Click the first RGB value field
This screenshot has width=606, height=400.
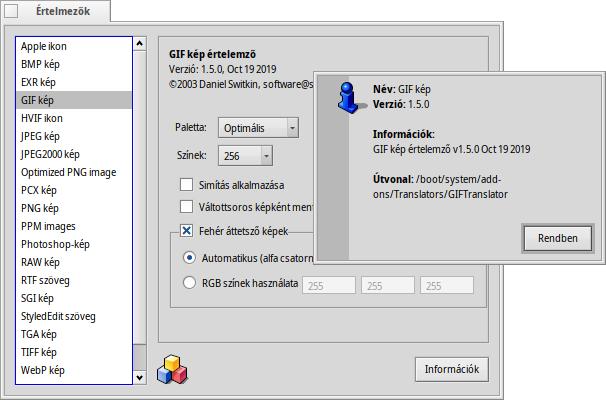pyautogui.click(x=327, y=285)
